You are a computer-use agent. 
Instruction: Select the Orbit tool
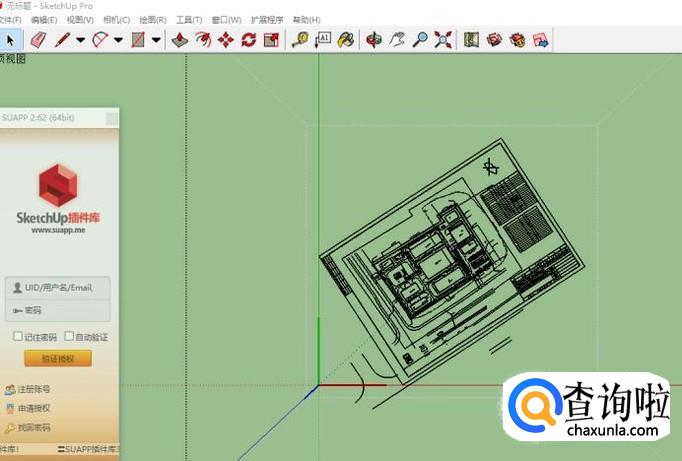[374, 40]
